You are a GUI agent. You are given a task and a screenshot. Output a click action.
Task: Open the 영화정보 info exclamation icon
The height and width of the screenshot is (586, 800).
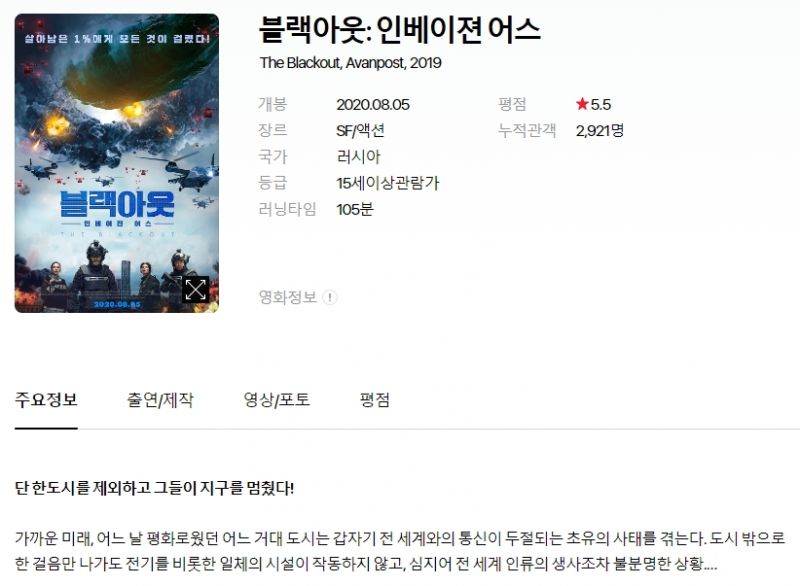[330, 297]
